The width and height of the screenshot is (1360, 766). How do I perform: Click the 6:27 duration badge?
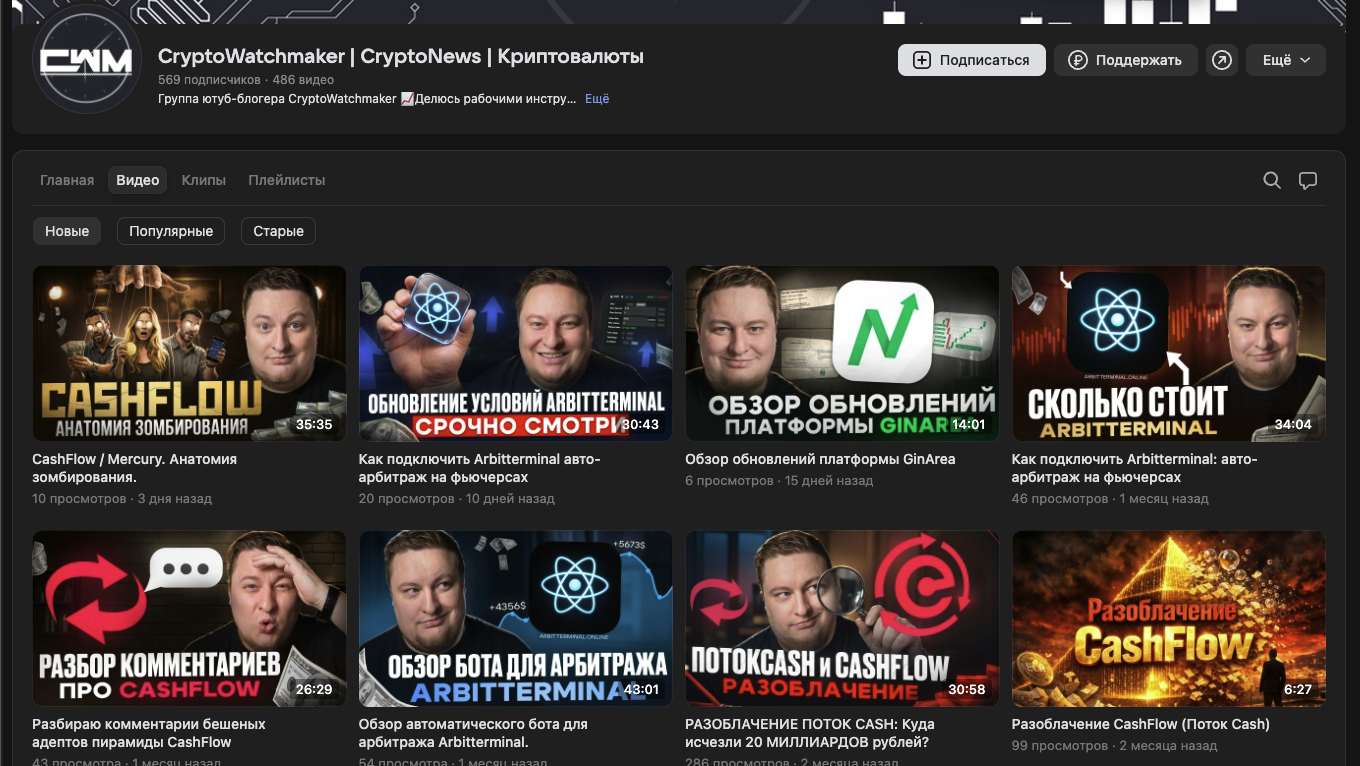pos(1298,689)
